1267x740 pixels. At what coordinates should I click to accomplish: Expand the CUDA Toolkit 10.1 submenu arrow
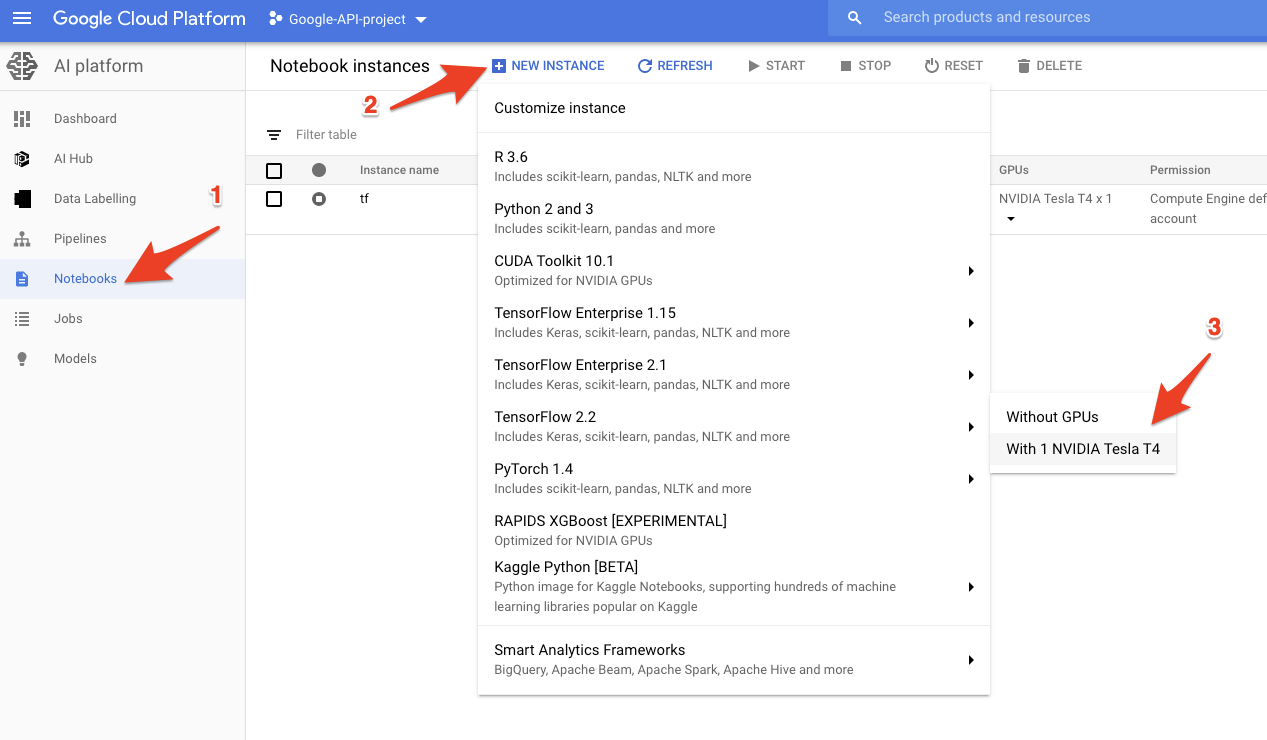click(x=970, y=271)
